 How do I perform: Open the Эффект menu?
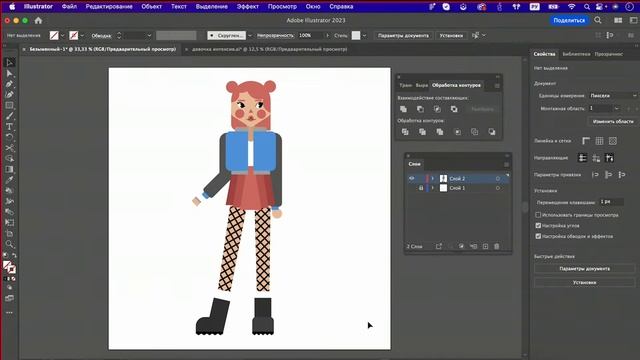[248, 7]
